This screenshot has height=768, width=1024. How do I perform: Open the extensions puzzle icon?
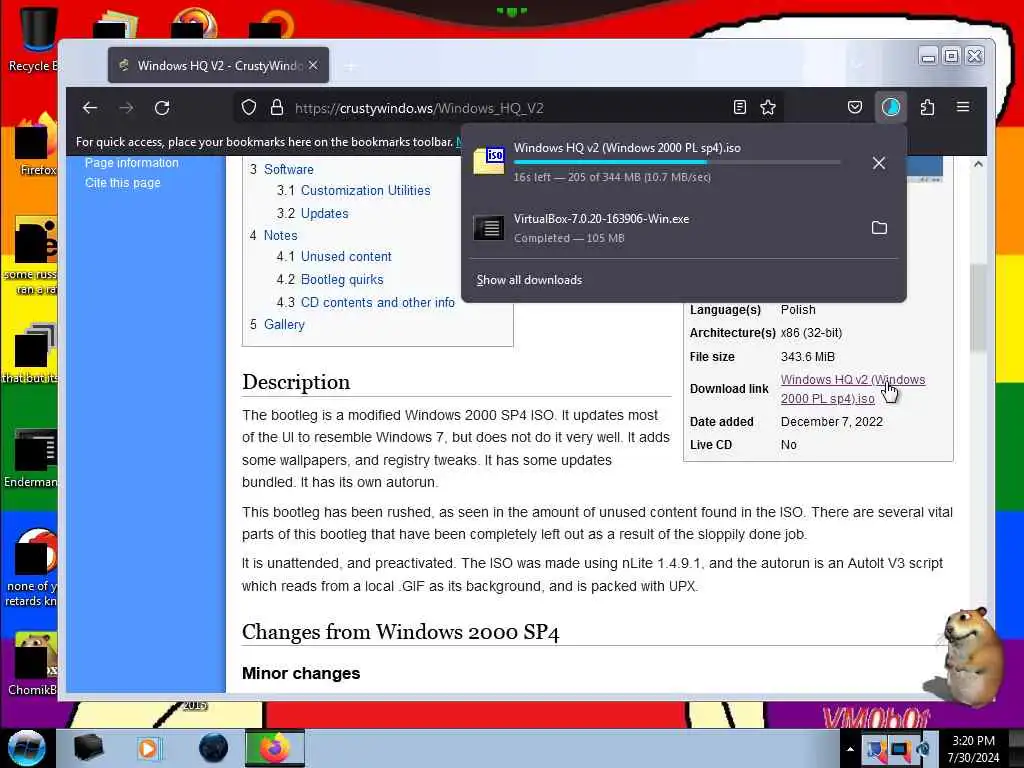[927, 108]
